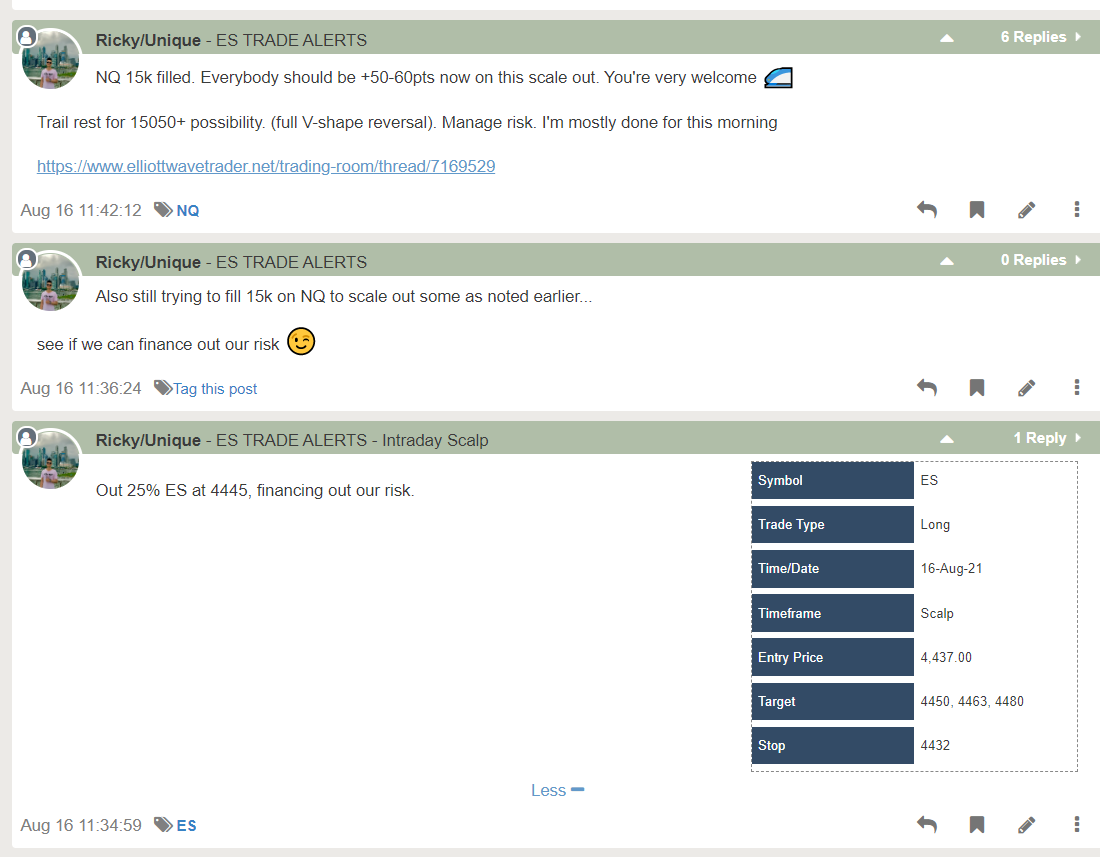Click the winking emoji
Image resolution: width=1100 pixels, height=857 pixels.
pos(301,342)
